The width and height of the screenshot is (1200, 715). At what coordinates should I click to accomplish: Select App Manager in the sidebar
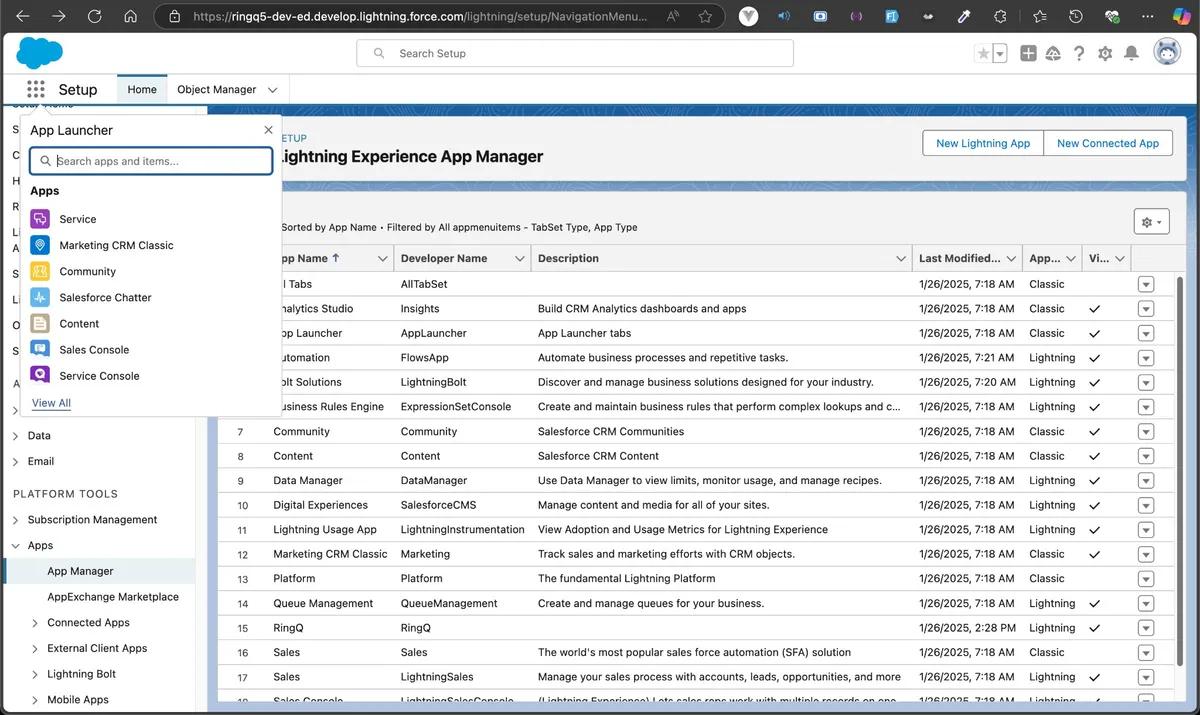(80, 571)
